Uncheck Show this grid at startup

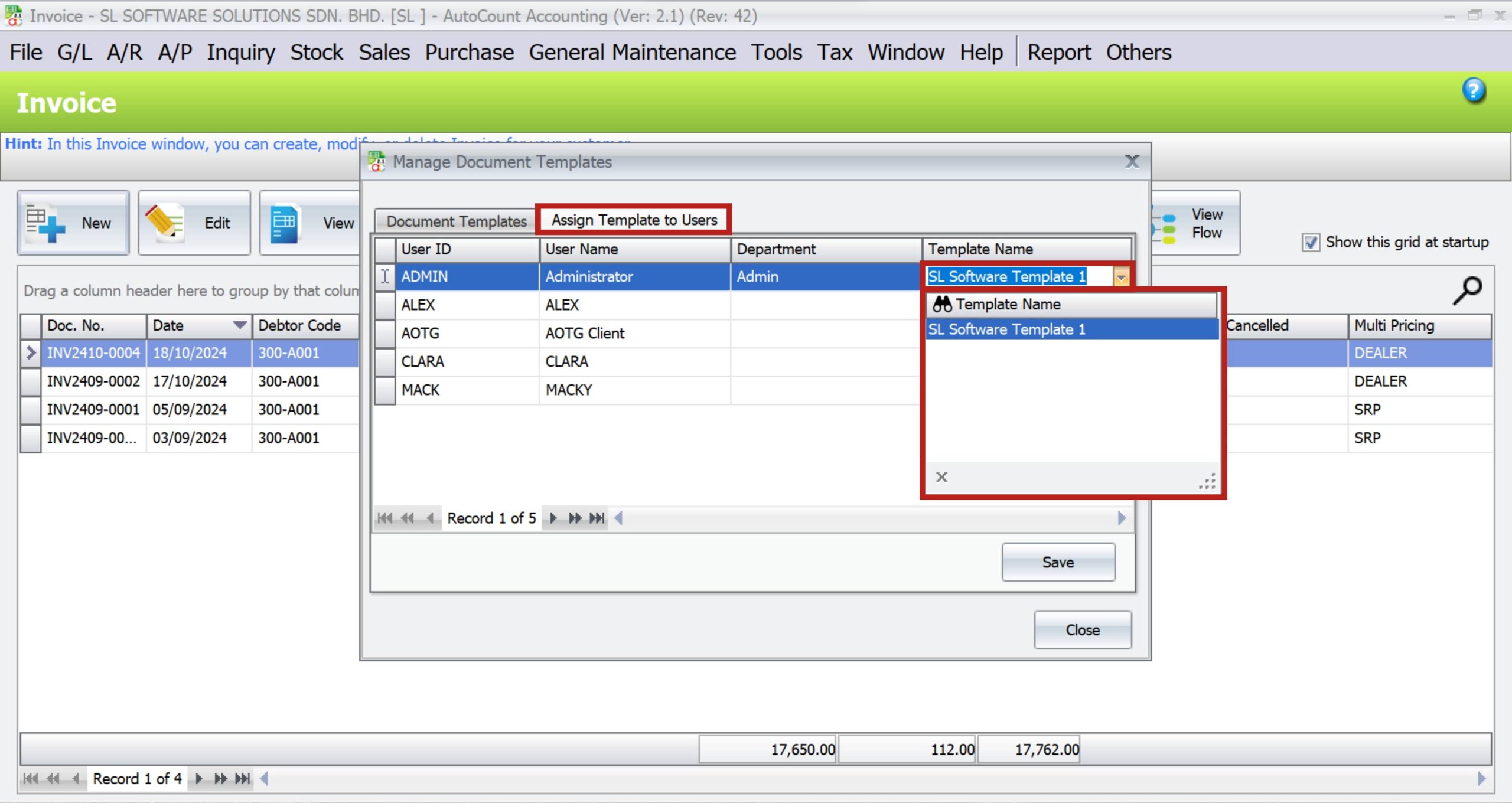click(x=1311, y=242)
